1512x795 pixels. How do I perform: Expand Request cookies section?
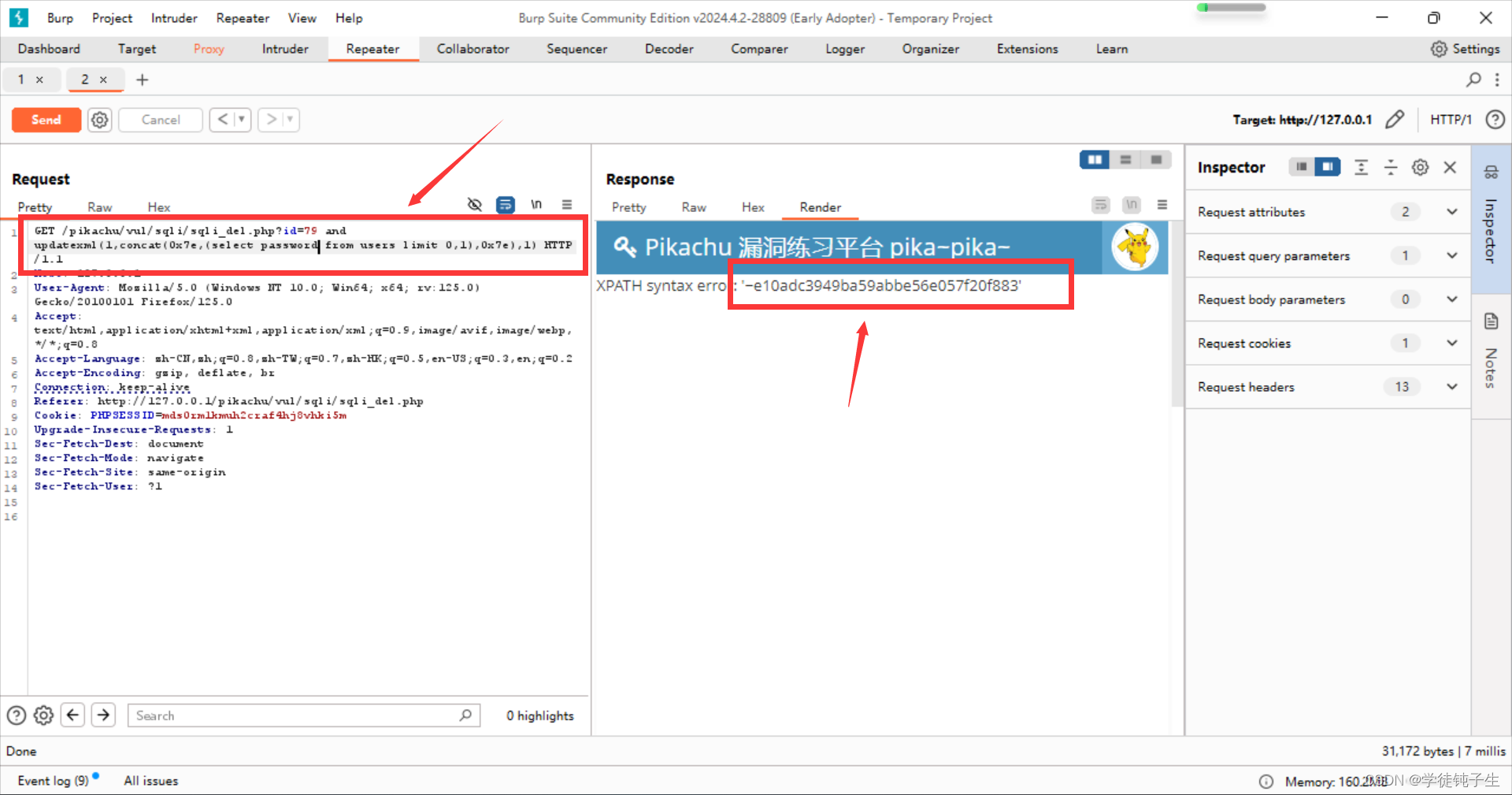click(1451, 343)
